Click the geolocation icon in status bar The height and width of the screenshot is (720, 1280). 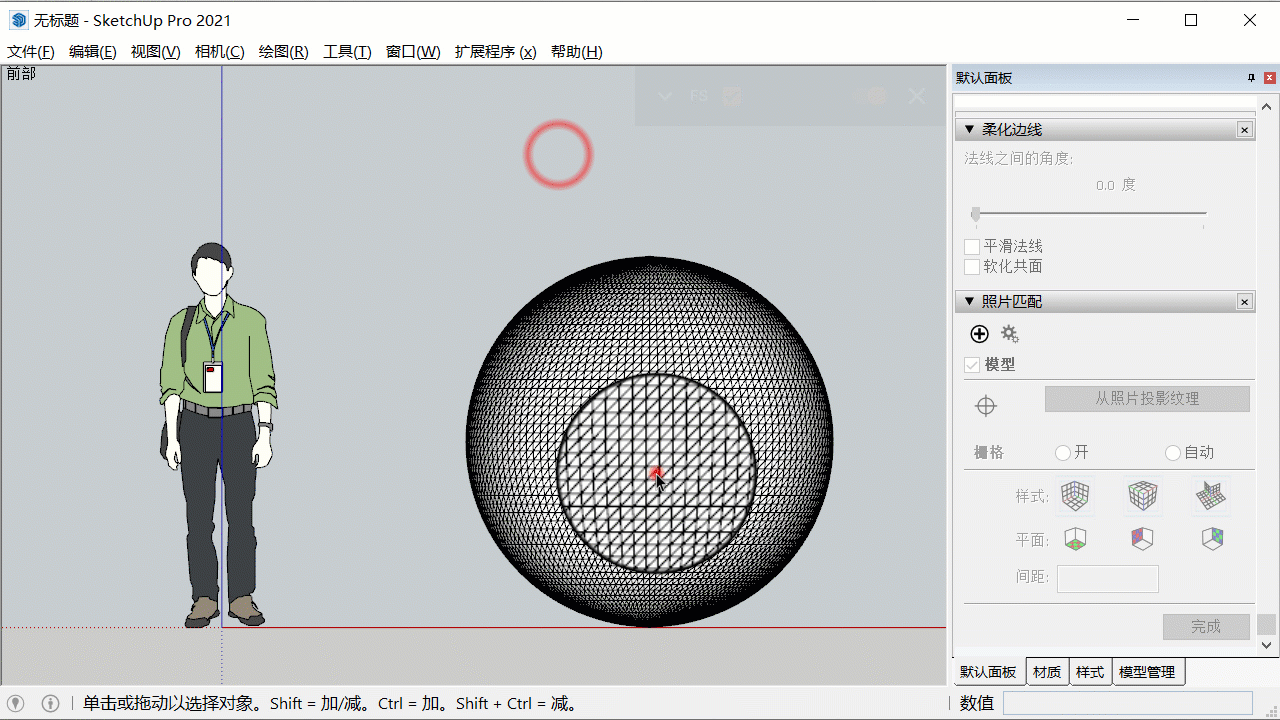[16, 704]
